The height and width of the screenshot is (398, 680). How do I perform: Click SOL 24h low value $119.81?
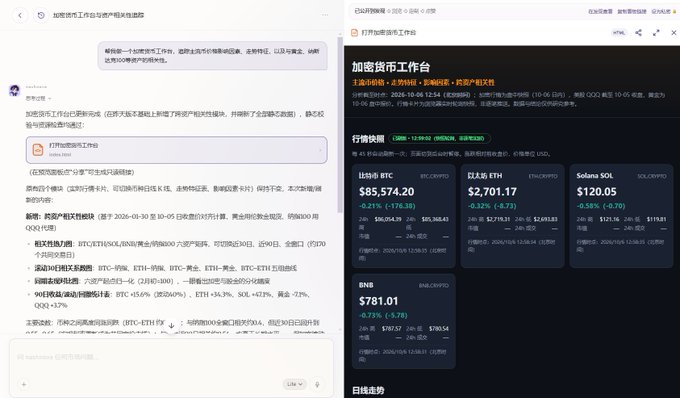pyautogui.click(x=657, y=219)
